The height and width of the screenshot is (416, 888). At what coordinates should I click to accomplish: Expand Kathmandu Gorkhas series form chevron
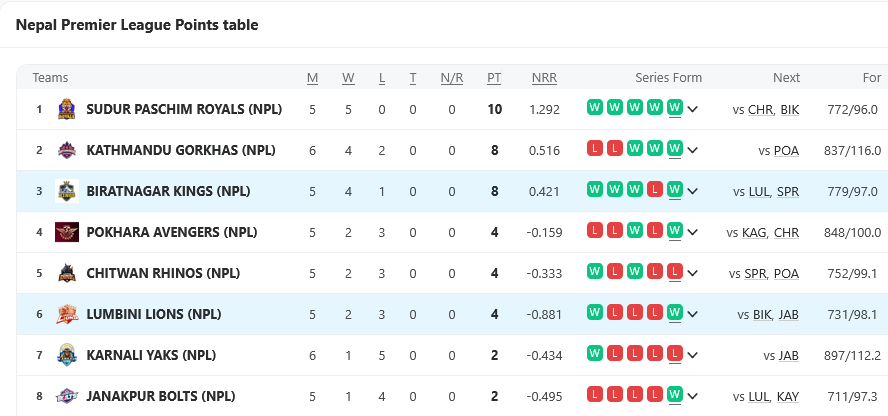[692, 150]
